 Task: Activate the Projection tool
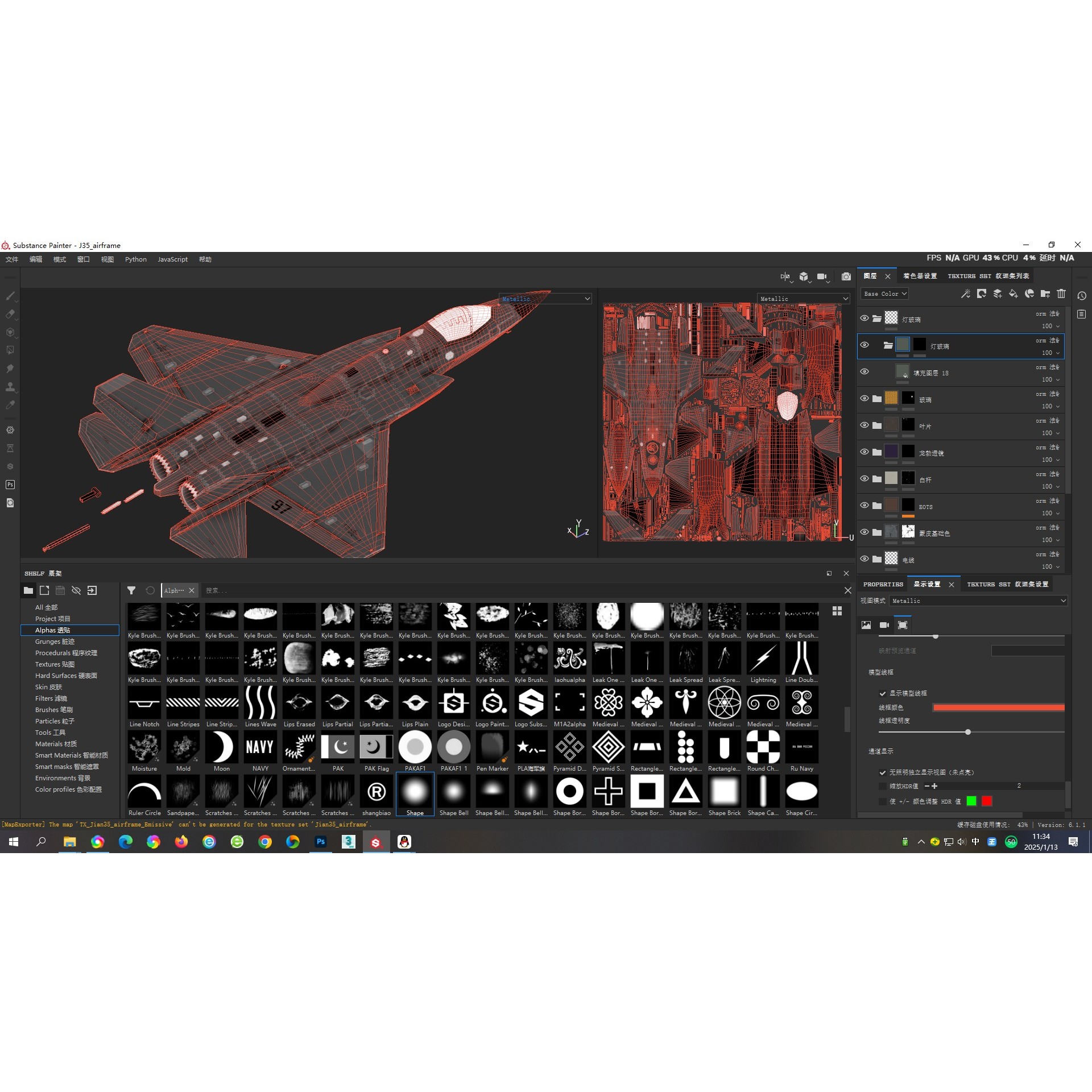tap(10, 332)
